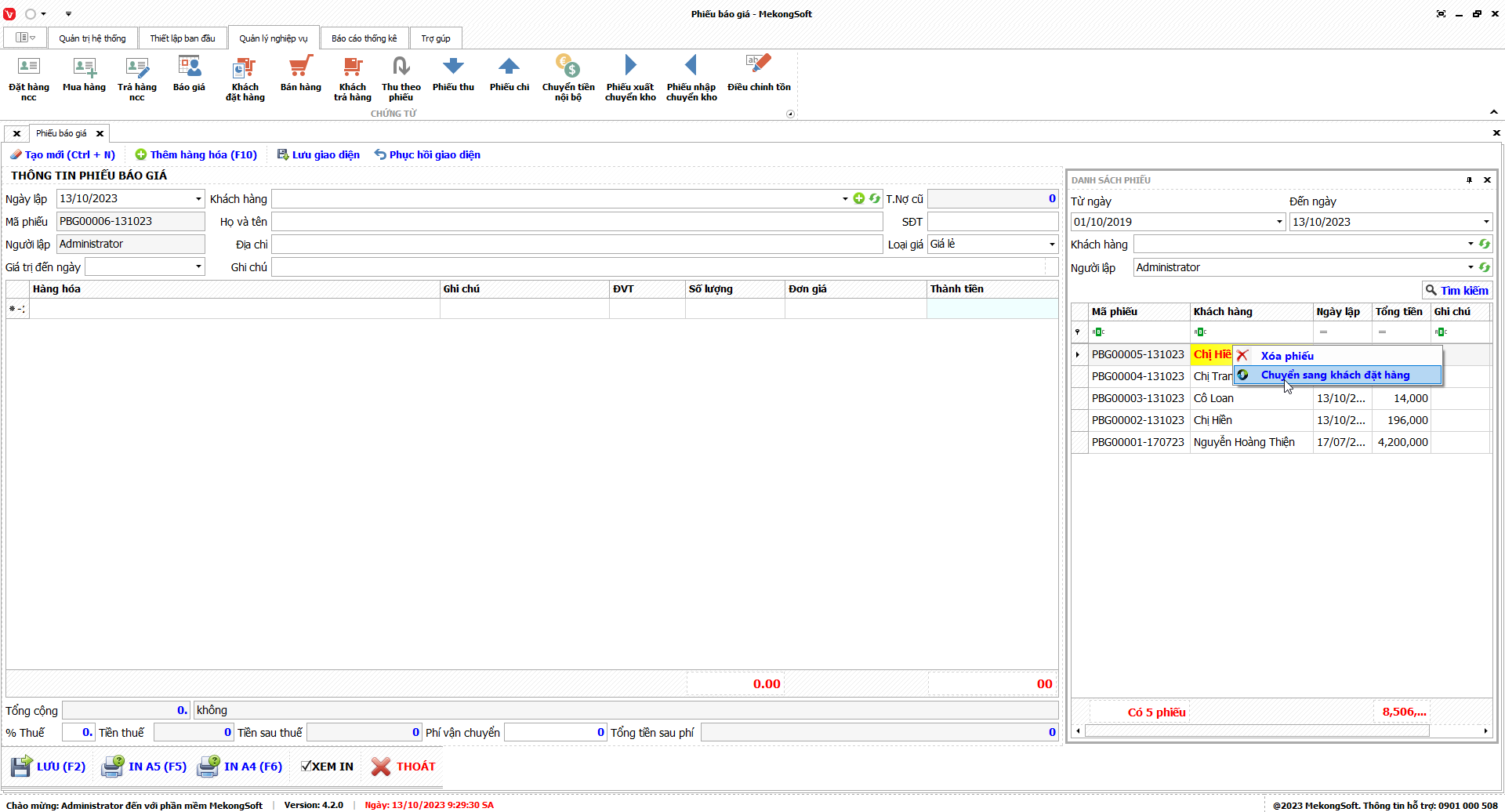Switch to Báo cáo thống kê tab
This screenshot has height=812, width=1505.
pos(364,38)
